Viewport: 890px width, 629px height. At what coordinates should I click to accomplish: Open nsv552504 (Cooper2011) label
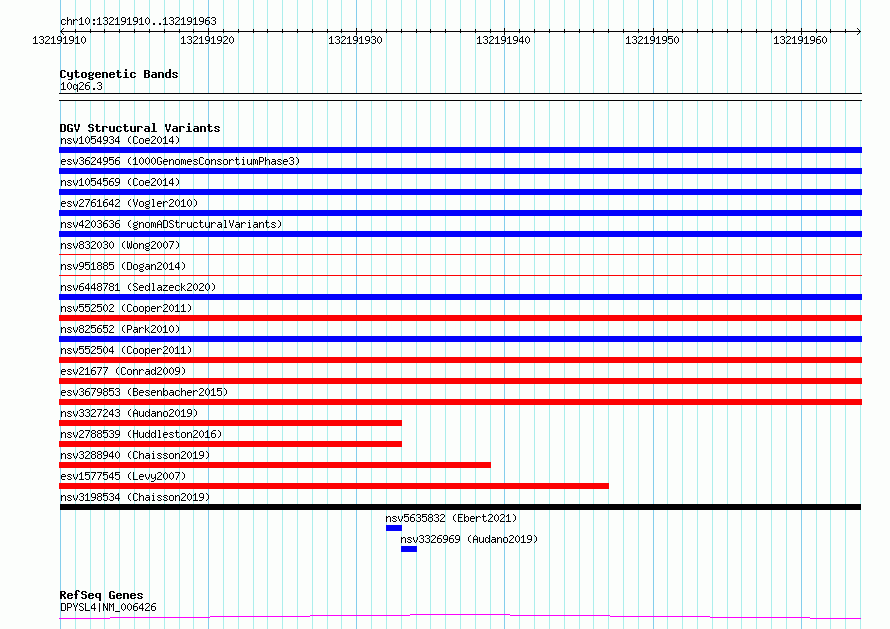(x=126, y=350)
